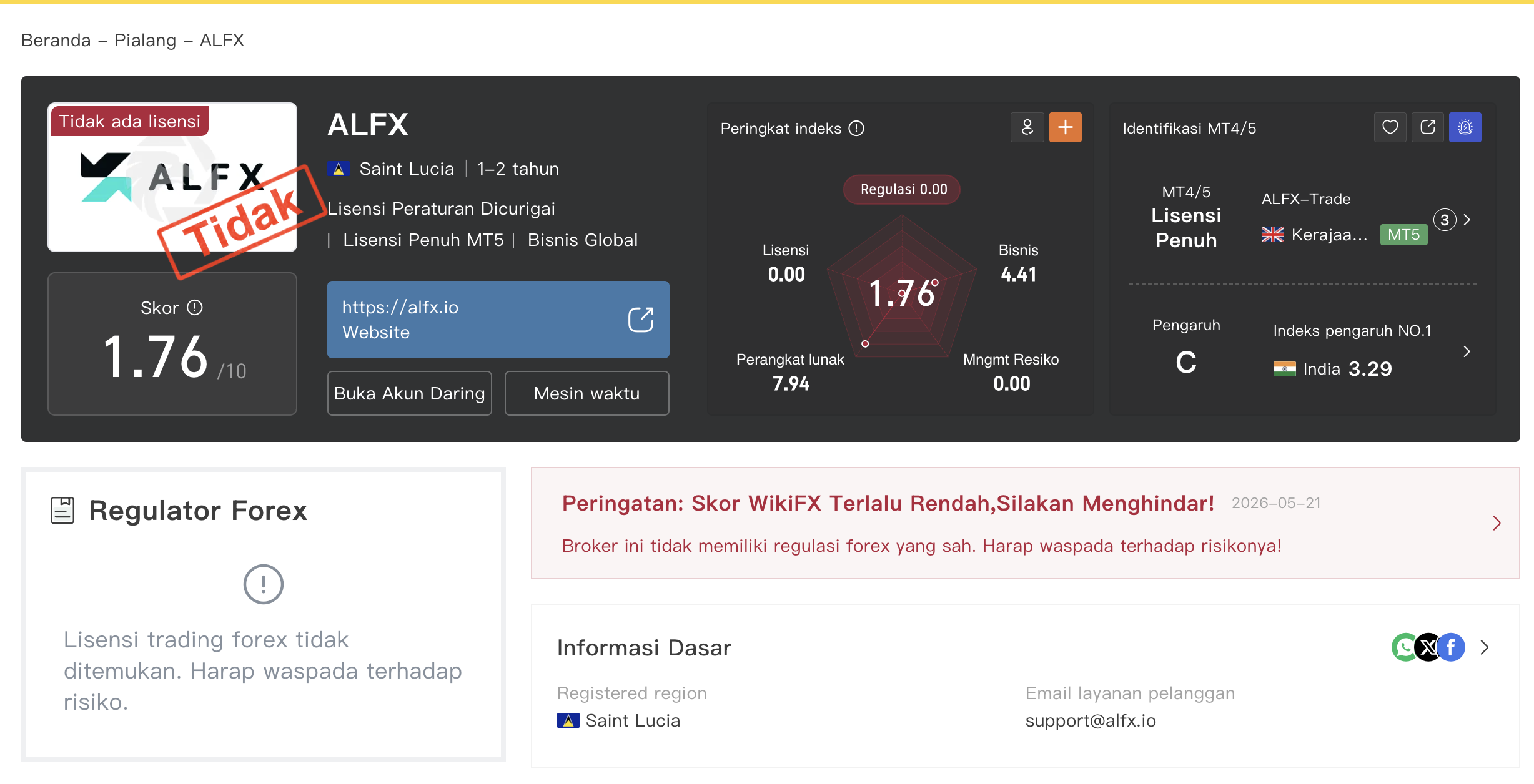Click the MT5 green tag

point(1403,235)
